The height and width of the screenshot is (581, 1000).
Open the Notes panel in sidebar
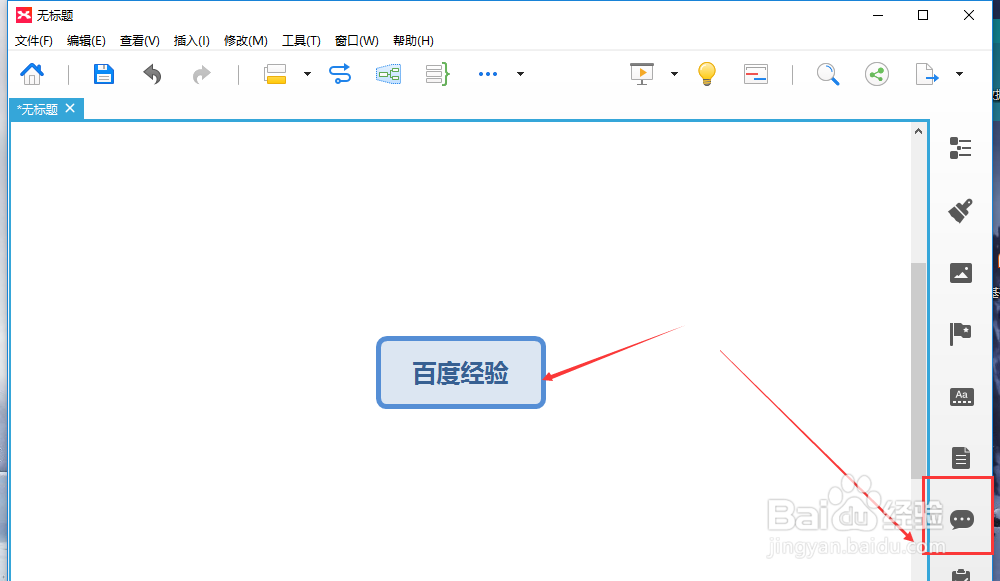point(961,458)
